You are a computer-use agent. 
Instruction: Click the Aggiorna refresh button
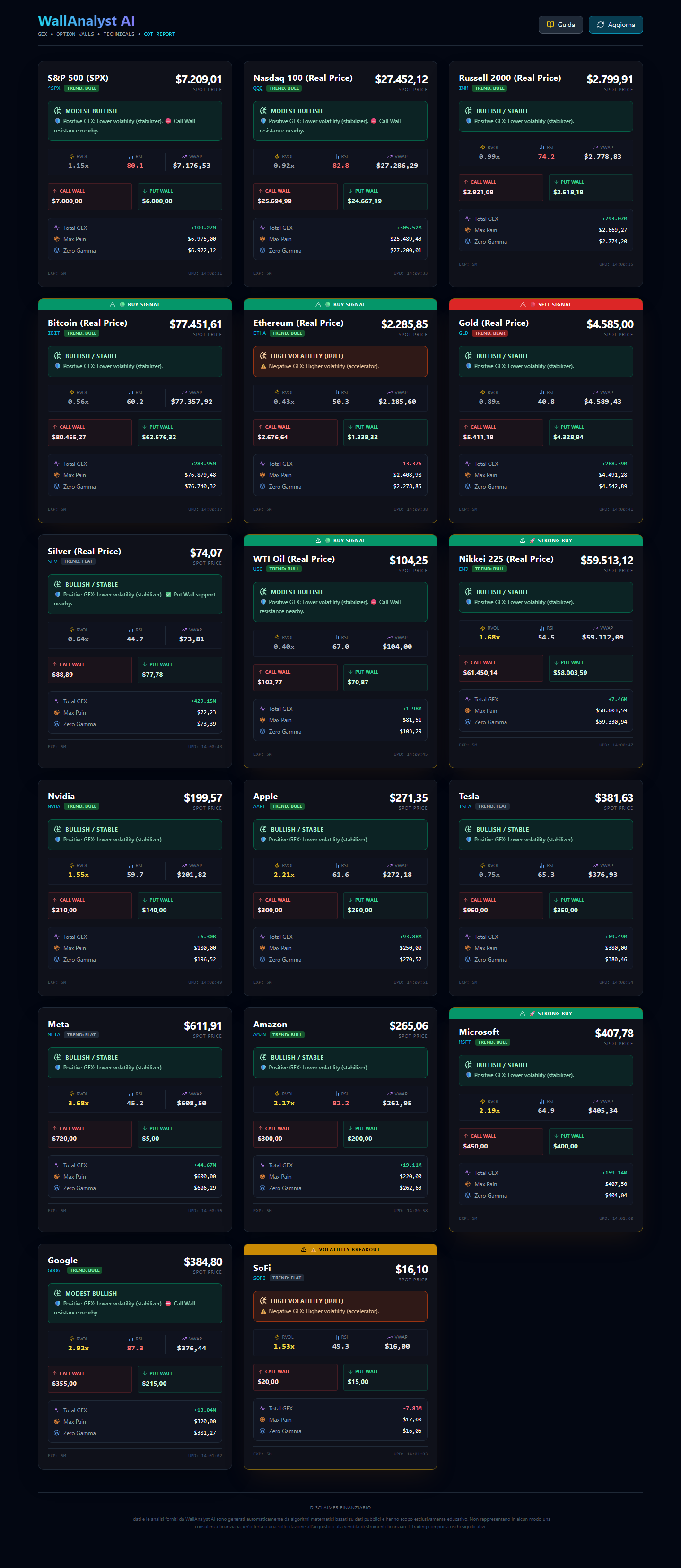coord(615,25)
